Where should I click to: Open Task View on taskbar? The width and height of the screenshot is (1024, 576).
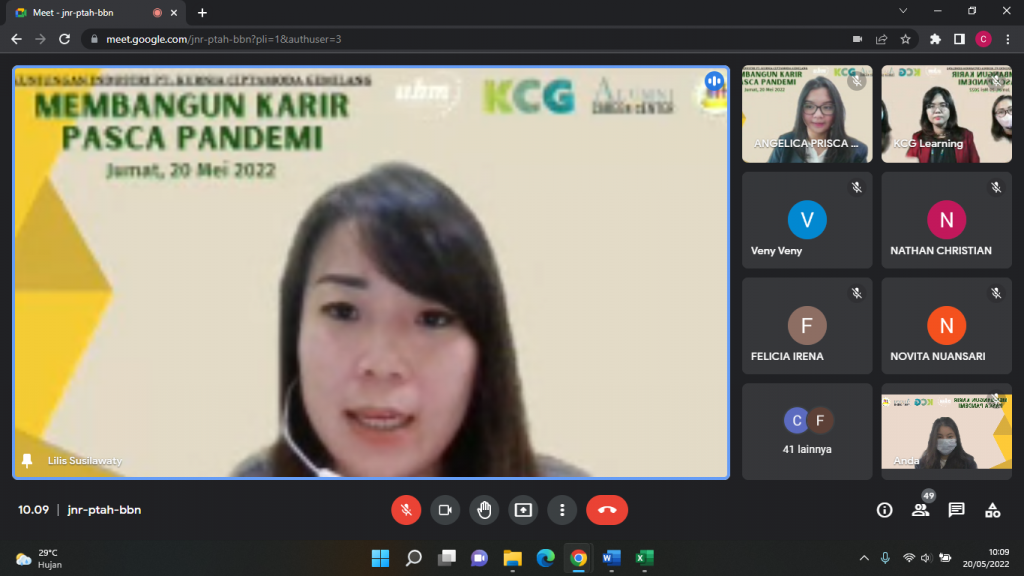point(447,558)
